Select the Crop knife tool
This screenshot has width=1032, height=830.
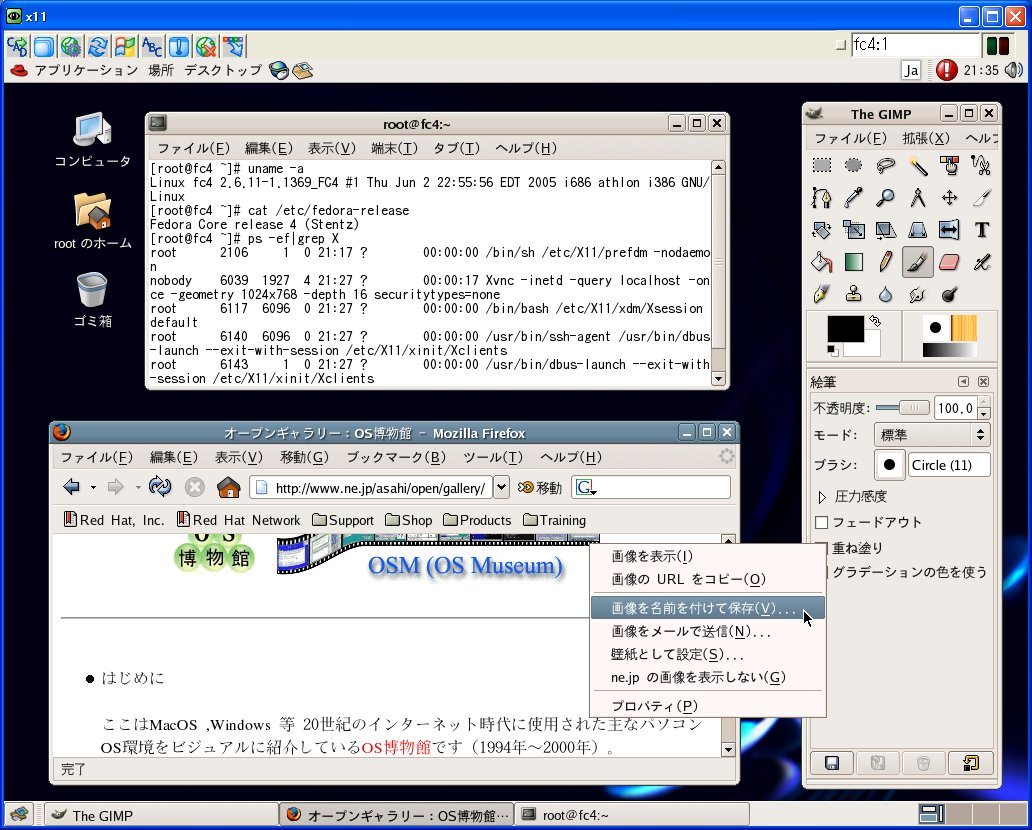click(x=981, y=197)
